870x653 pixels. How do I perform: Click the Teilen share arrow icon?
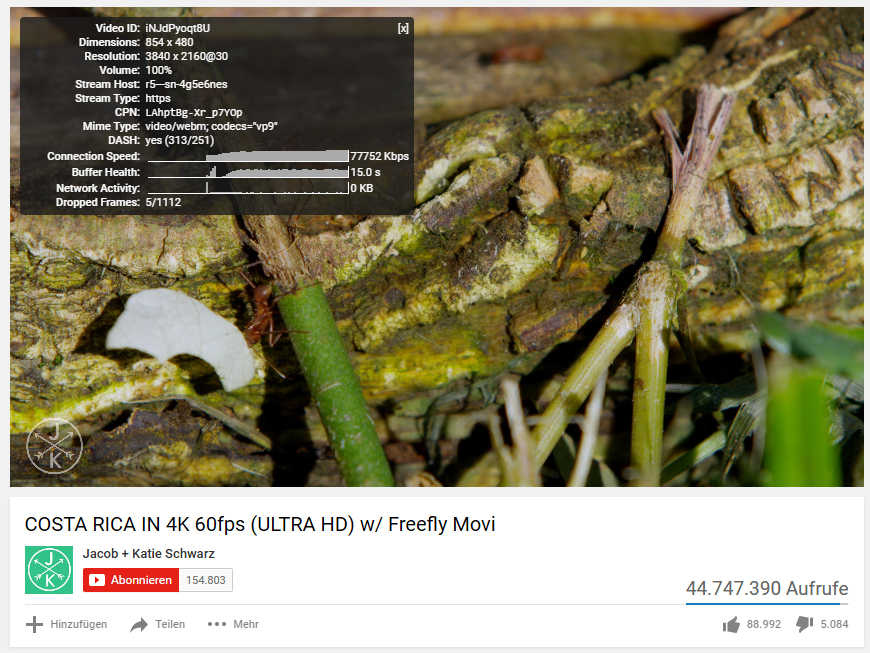139,625
